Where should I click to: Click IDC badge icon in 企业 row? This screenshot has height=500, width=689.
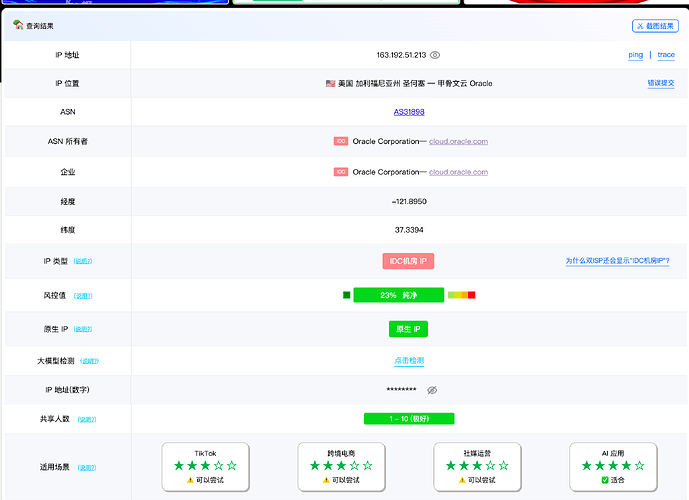pyautogui.click(x=341, y=172)
